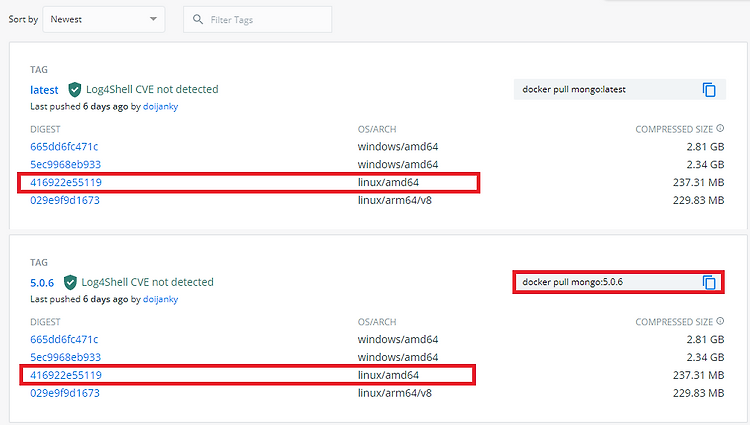The width and height of the screenshot is (750, 425).
Task: Open the Sort by Newest dropdown
Action: [x=104, y=20]
